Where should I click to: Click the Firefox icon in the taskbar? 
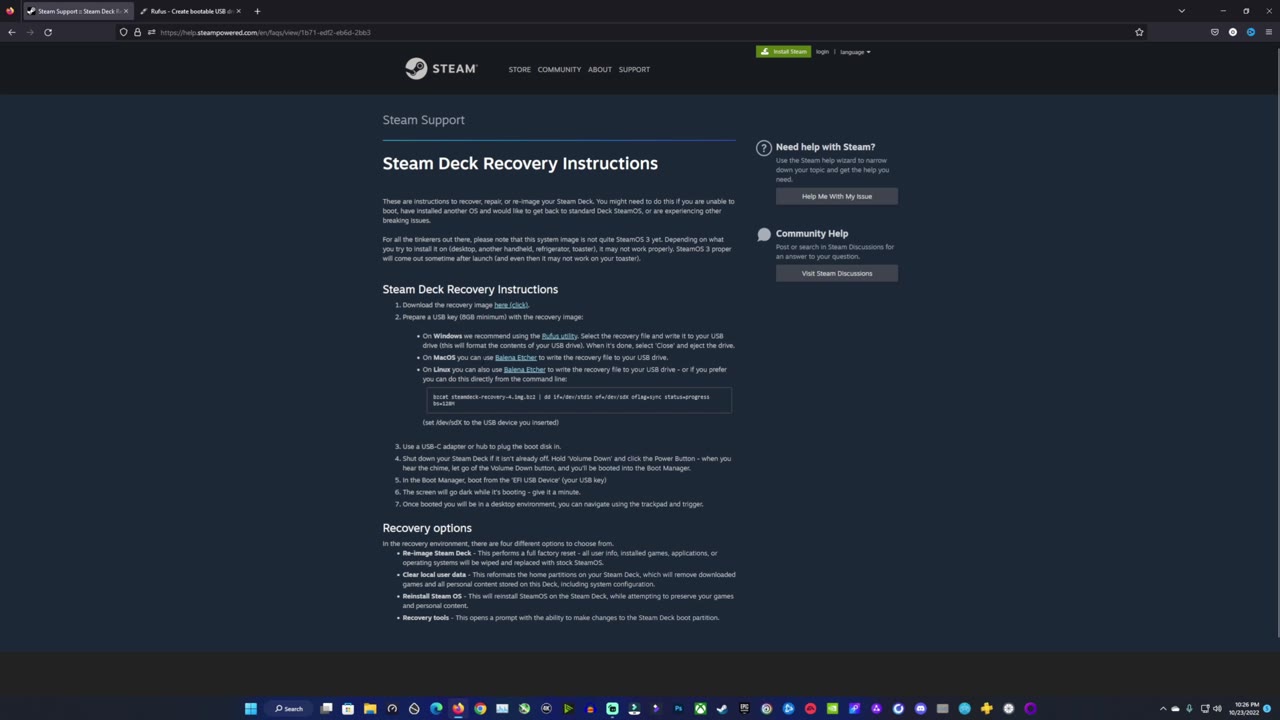point(458,708)
